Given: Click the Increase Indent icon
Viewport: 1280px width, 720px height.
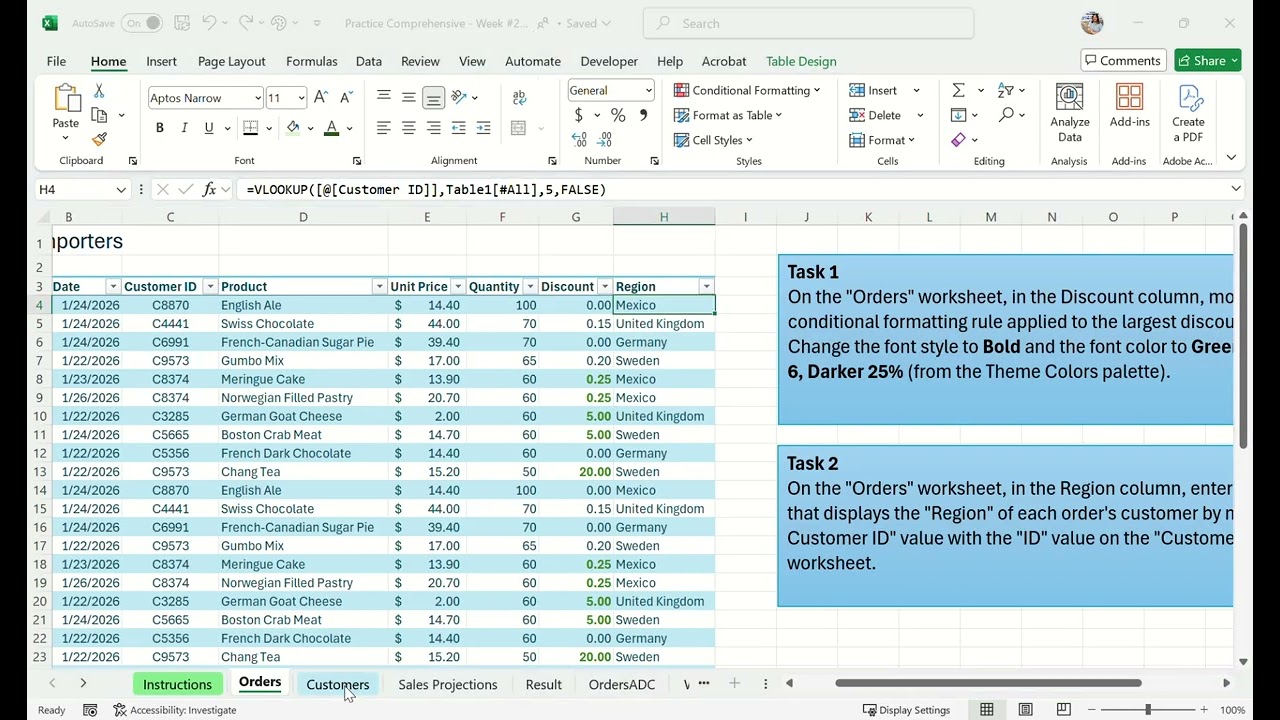Looking at the screenshot, I should (x=483, y=128).
